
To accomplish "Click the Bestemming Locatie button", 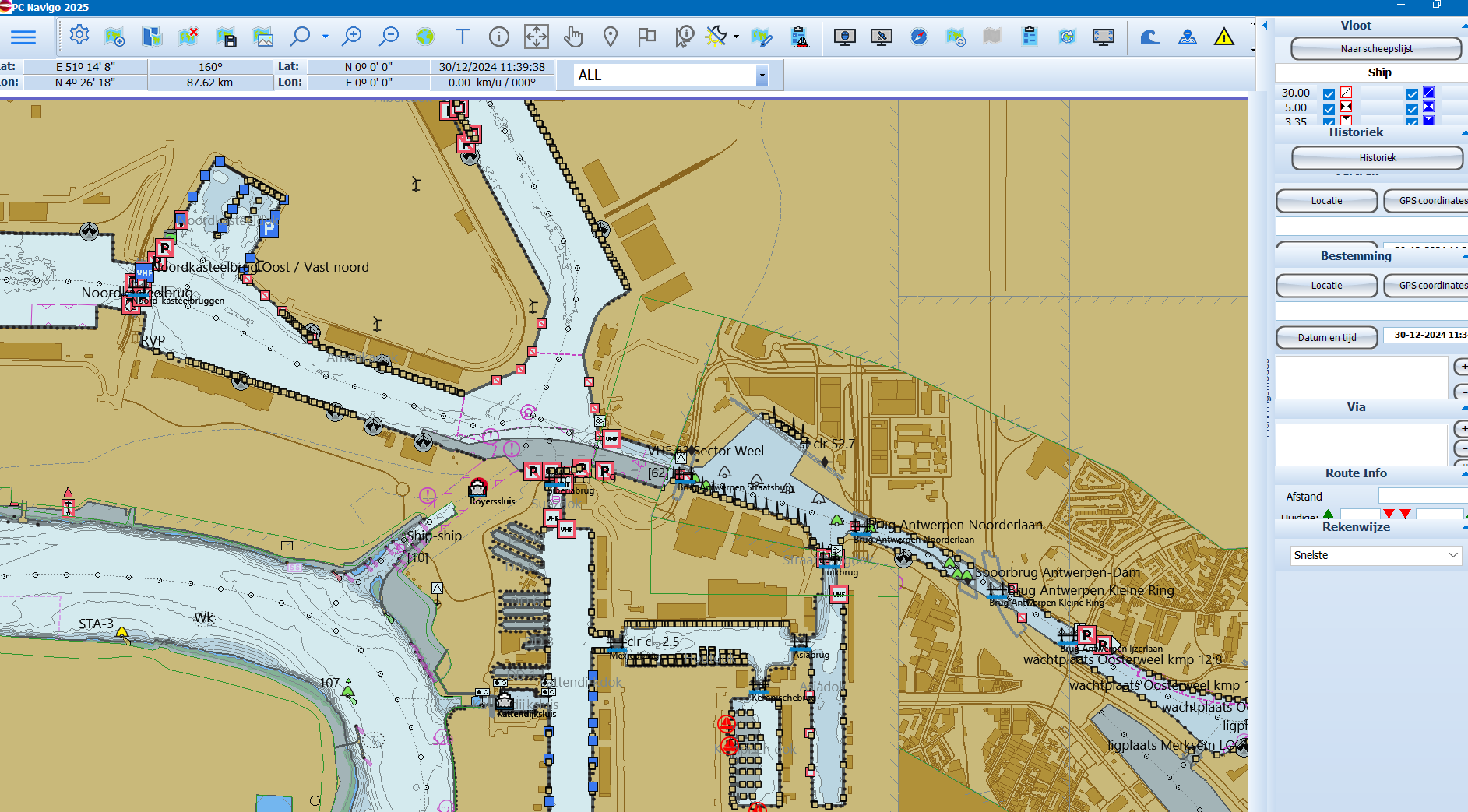I will coord(1326,286).
